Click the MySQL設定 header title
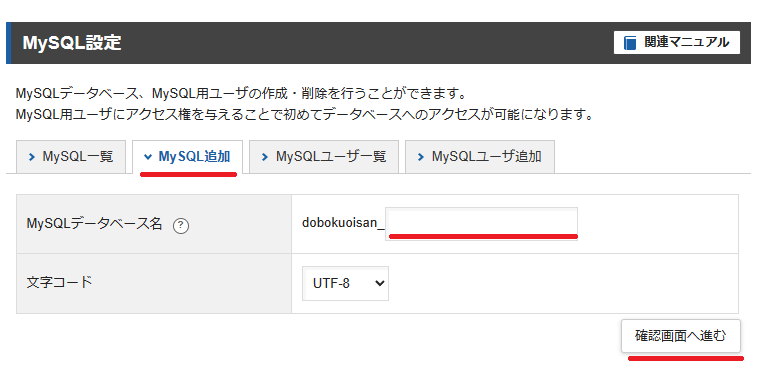The image size is (760, 370). [x=72, y=43]
